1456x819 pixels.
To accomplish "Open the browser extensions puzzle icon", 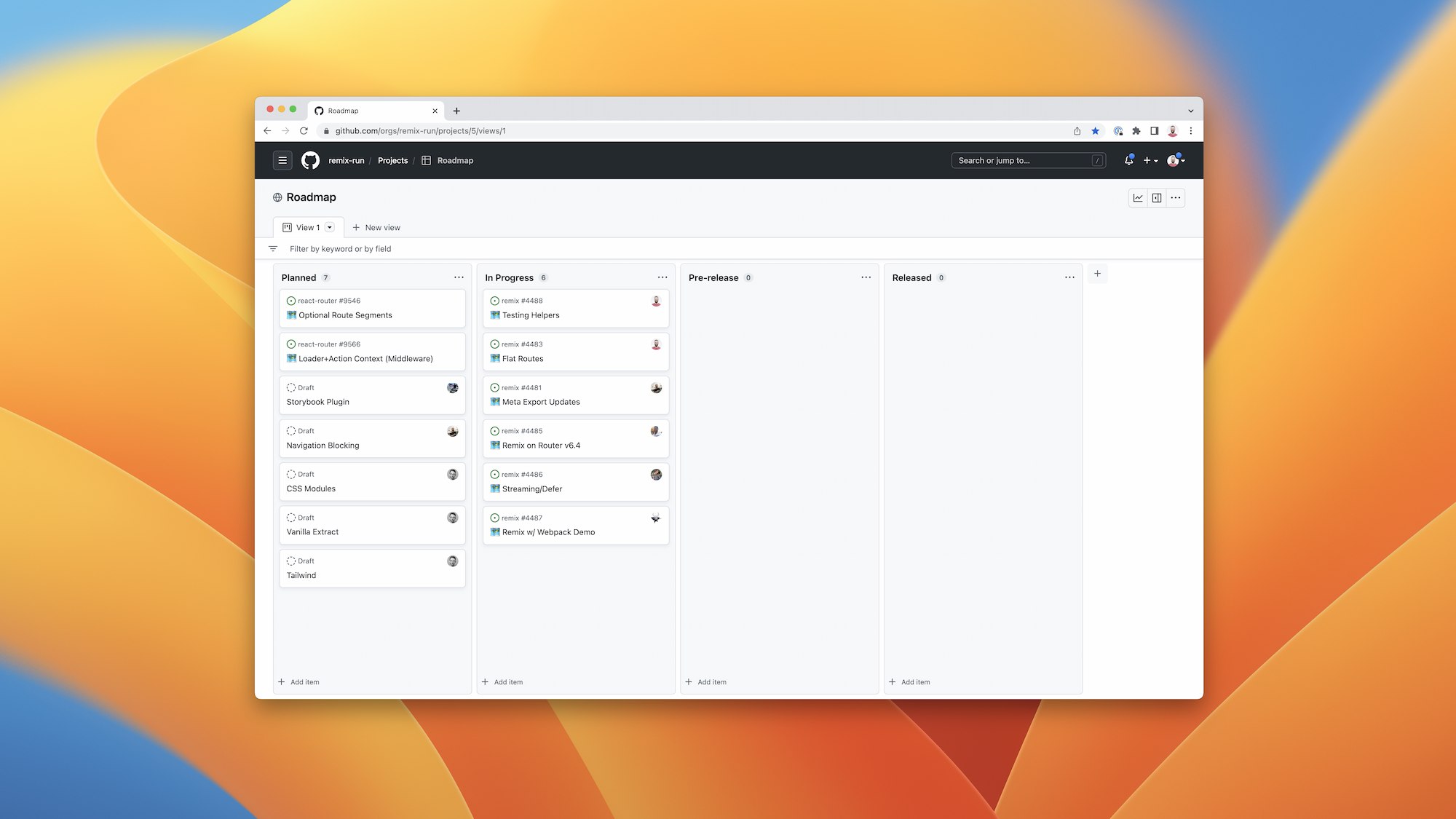I will point(1136,131).
